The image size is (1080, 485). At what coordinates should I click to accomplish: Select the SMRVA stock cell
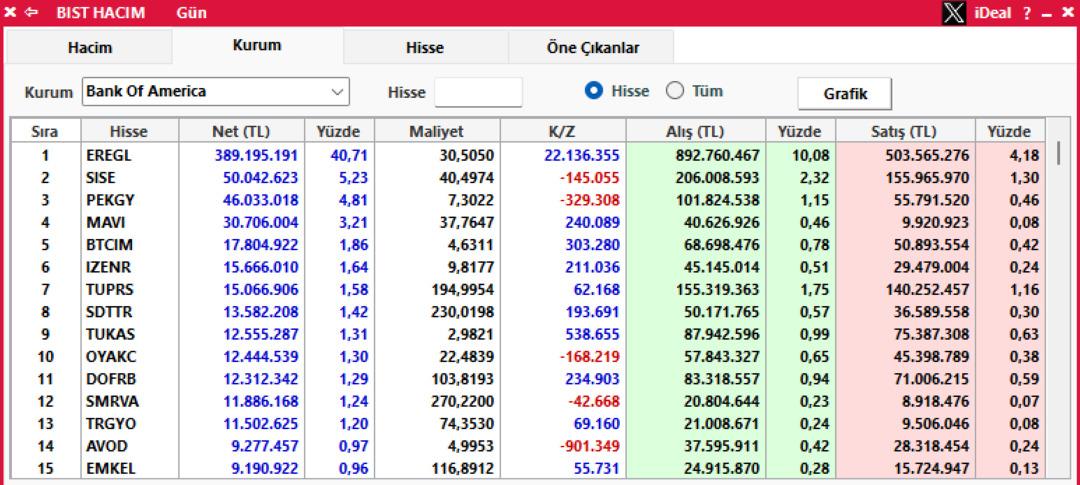pyautogui.click(x=130, y=402)
